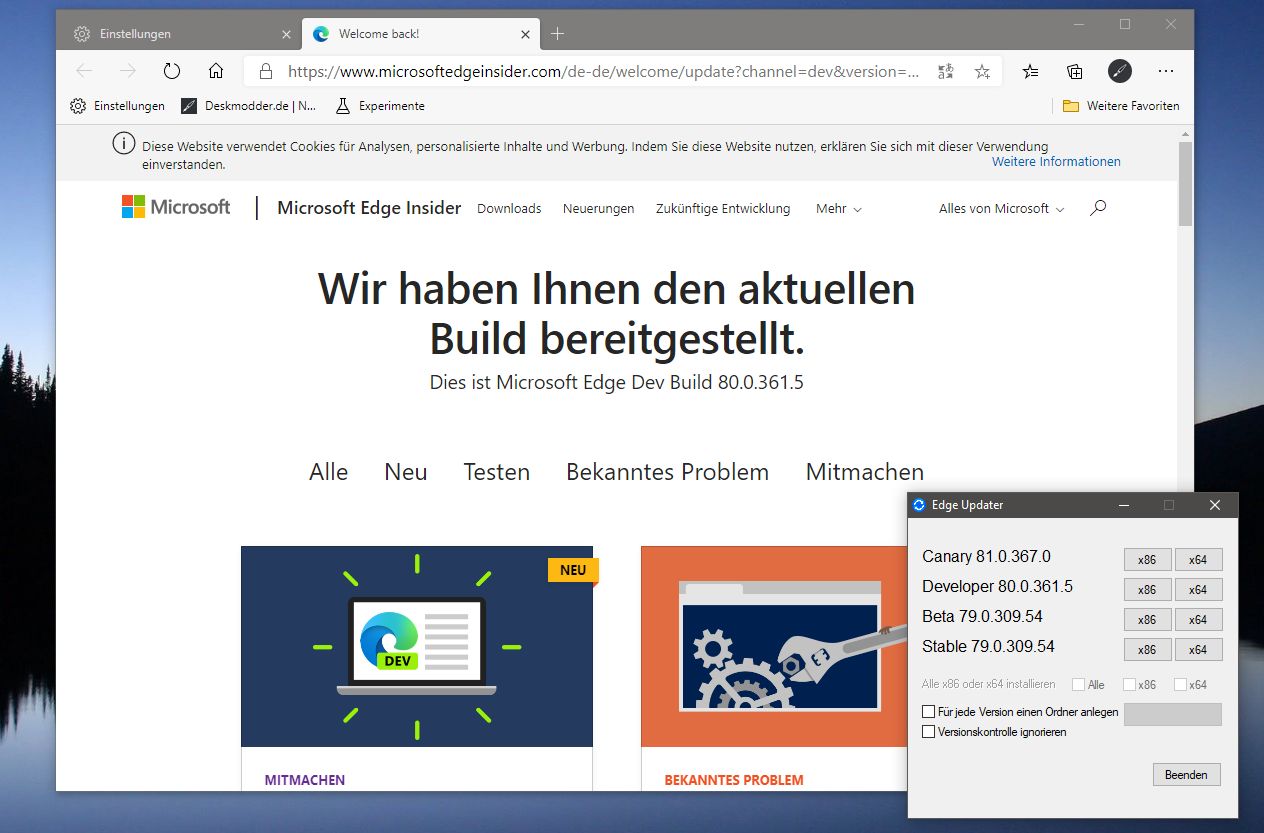Click the NEU badge on card
The width and height of the screenshot is (1264, 833).
[x=573, y=570]
